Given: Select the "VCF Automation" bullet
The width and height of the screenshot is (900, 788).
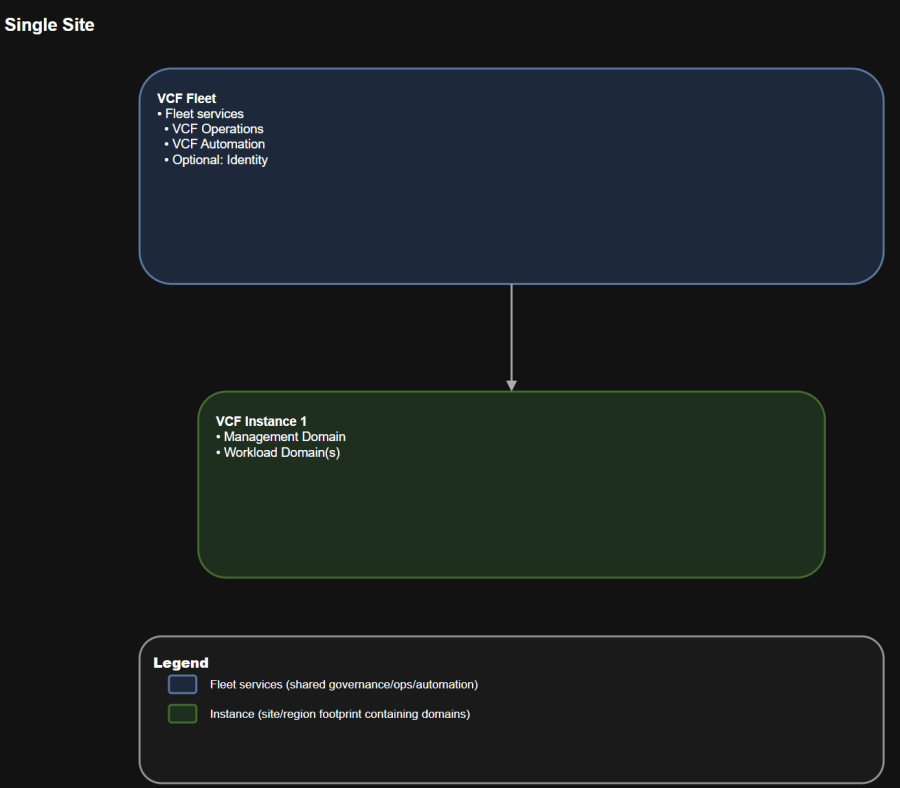Looking at the screenshot, I should pyautogui.click(x=218, y=144).
